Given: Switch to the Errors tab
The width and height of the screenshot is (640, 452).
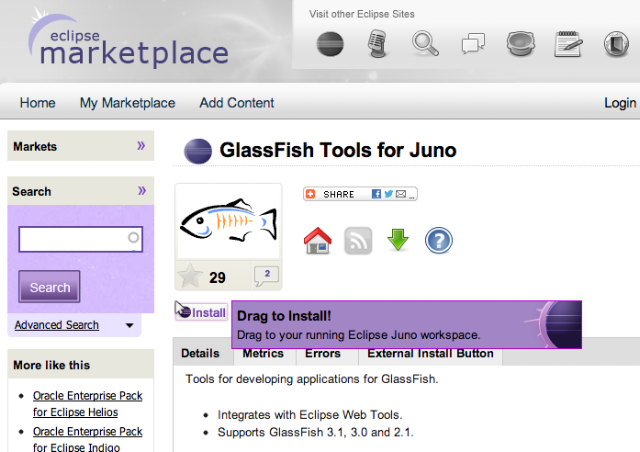Looking at the screenshot, I should pyautogui.click(x=323, y=355).
